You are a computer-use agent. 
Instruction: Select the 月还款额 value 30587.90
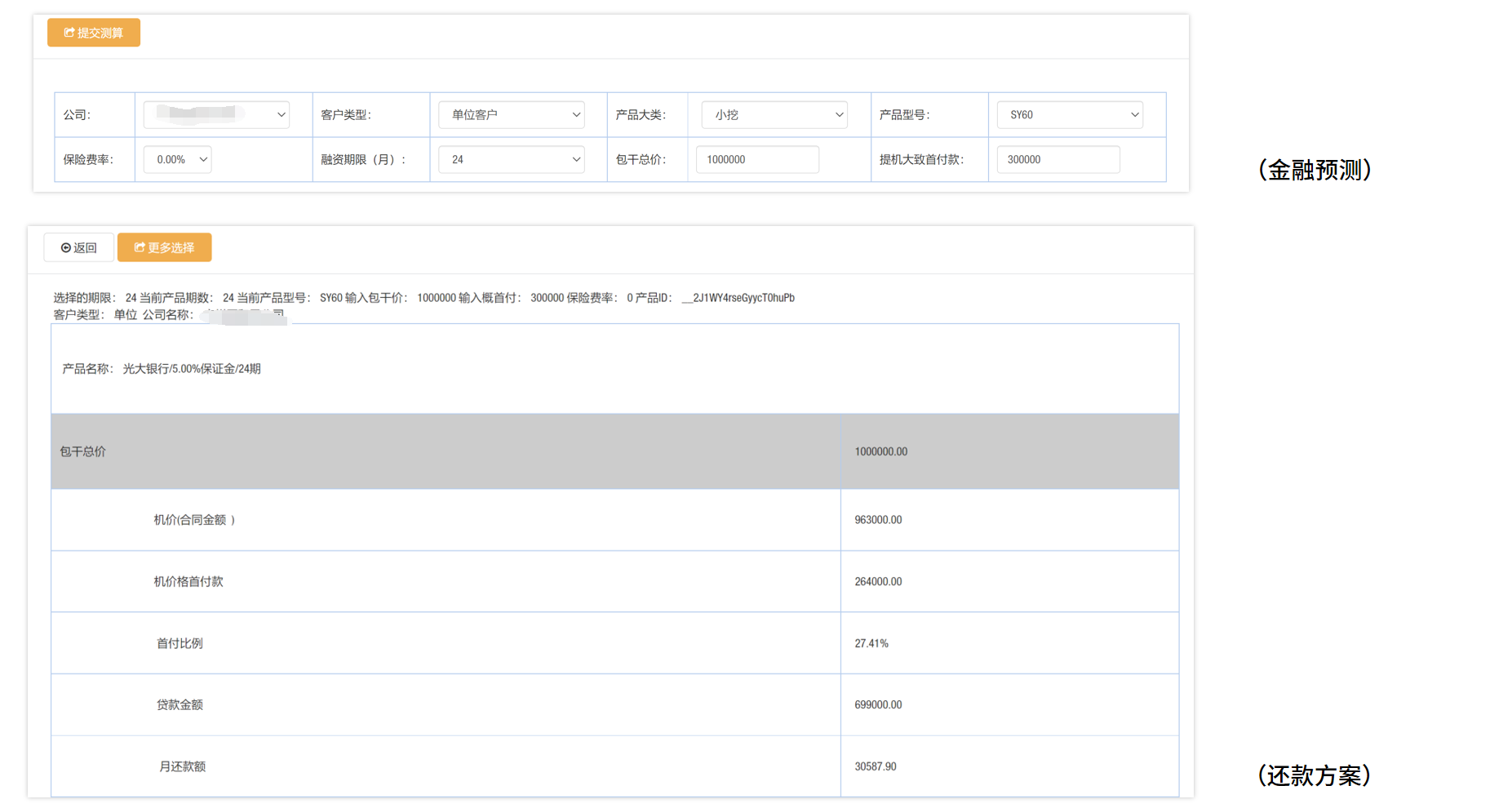pos(875,767)
